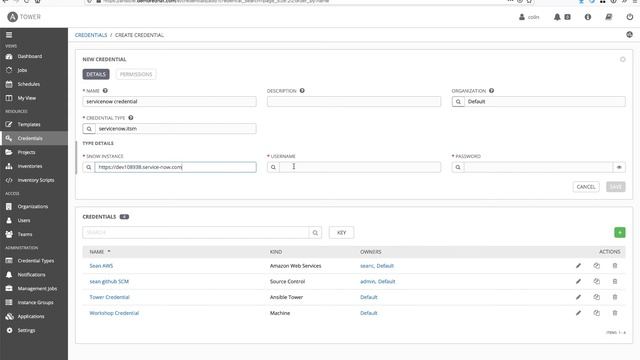Click the Password input field

[538, 167]
